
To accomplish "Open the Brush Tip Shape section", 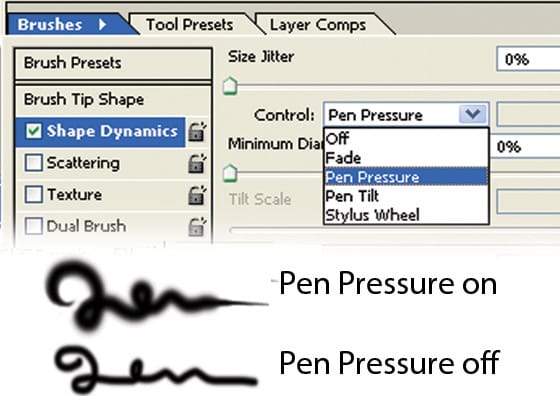I will [x=113, y=99].
